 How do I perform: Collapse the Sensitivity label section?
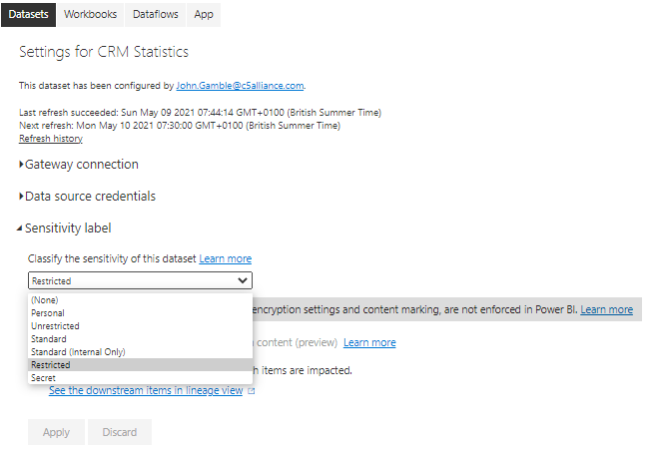[64, 228]
